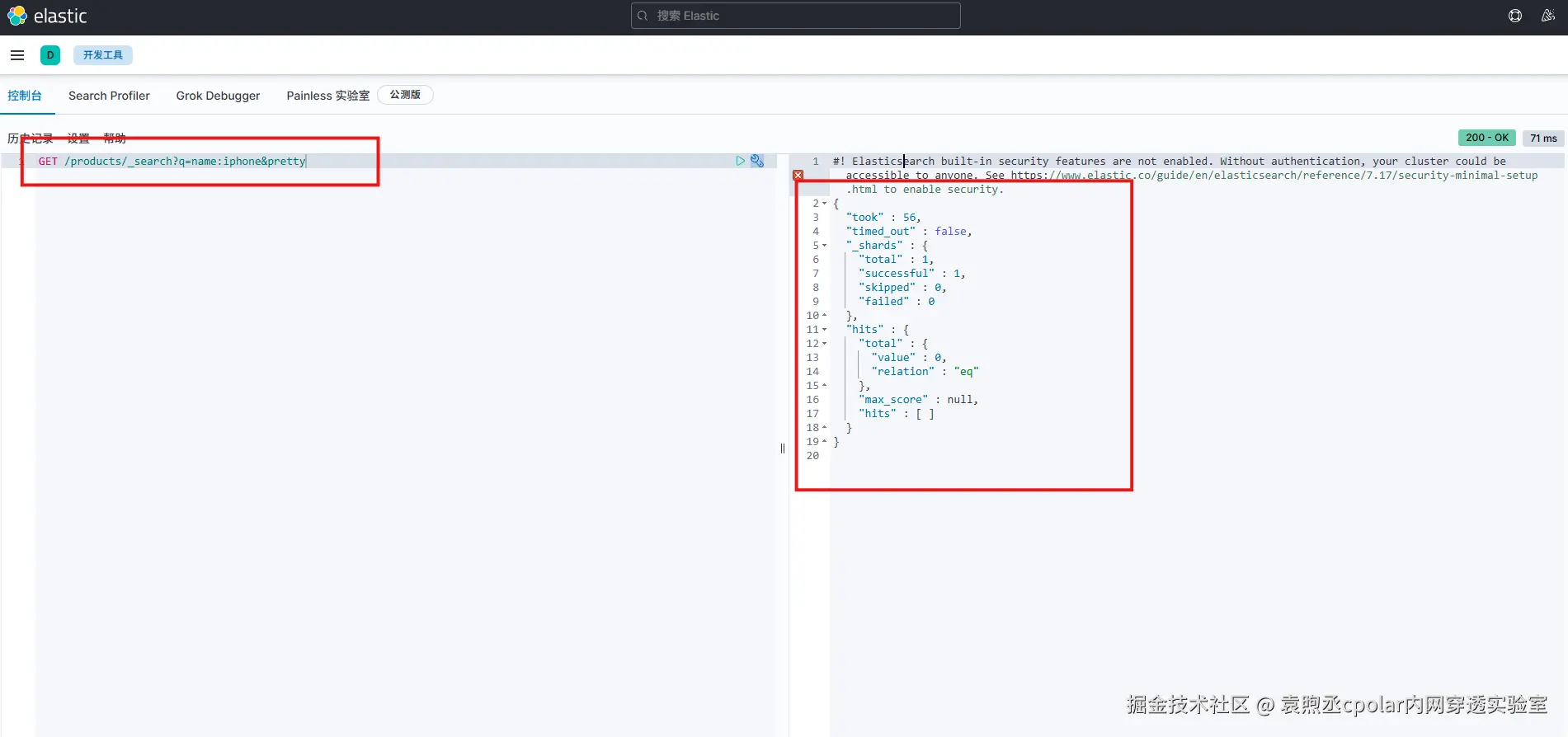Click the 开发工具 breadcrumb badge
Viewport: 1568px width, 737px height.
103,55
